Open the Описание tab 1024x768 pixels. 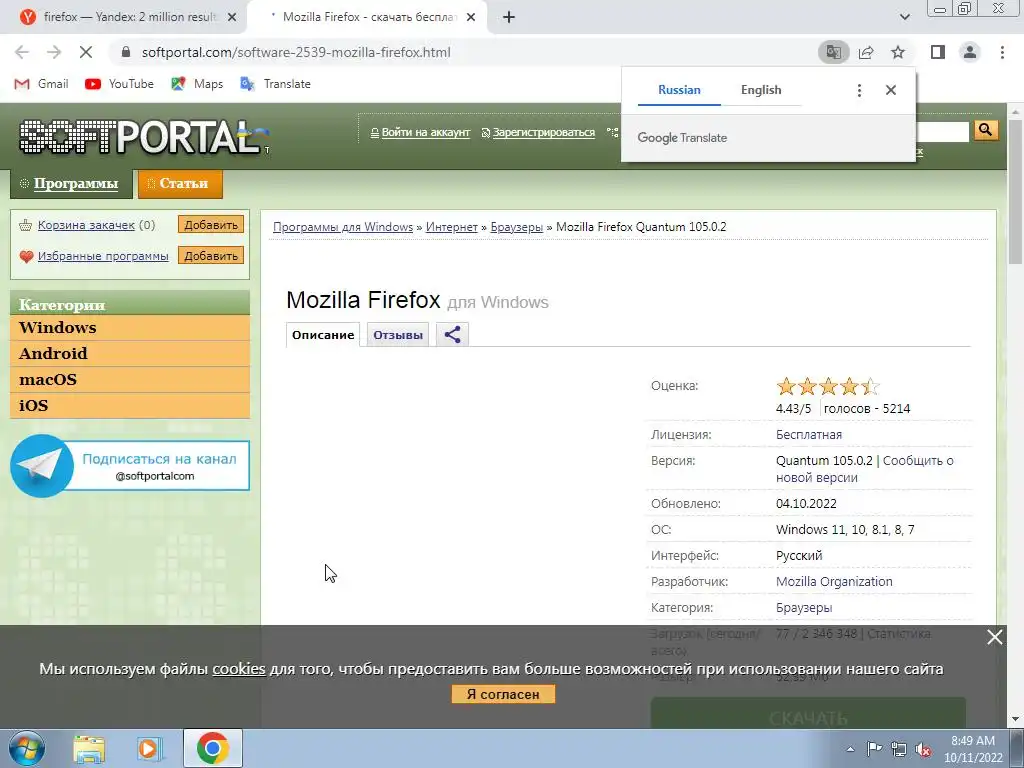coord(323,334)
